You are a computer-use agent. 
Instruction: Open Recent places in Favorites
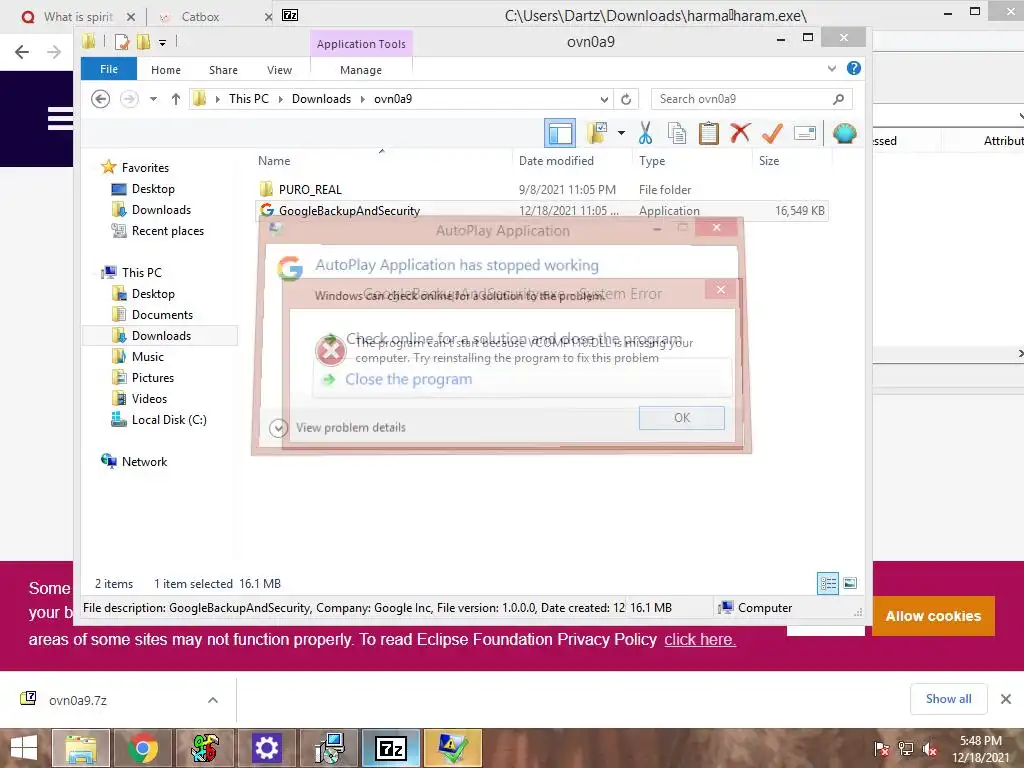coord(167,231)
